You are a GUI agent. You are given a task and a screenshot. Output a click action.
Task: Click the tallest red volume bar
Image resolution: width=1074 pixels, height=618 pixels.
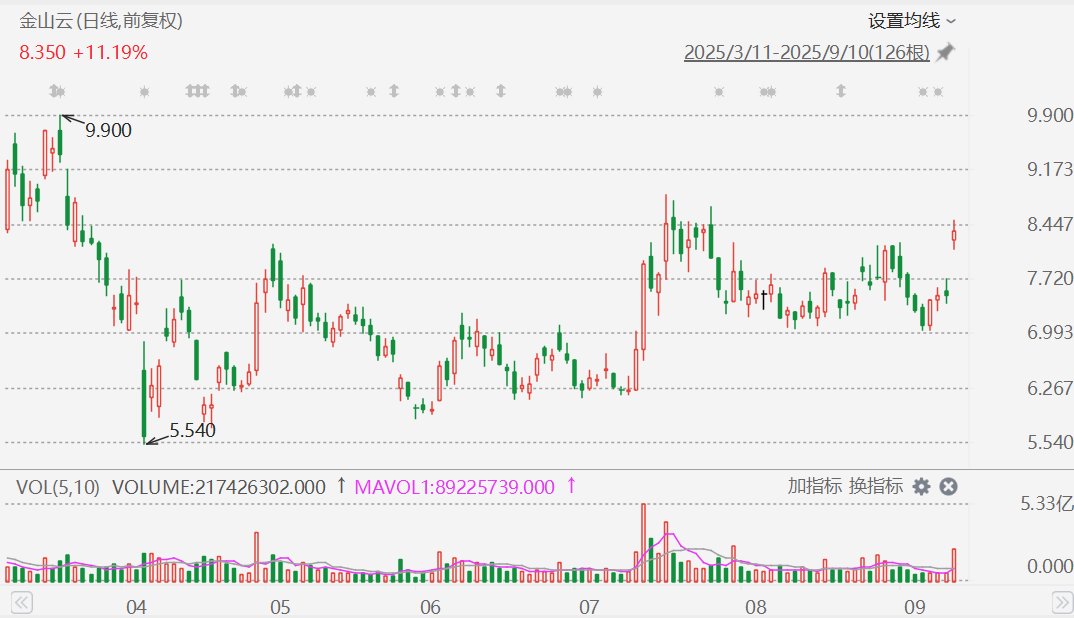point(644,543)
